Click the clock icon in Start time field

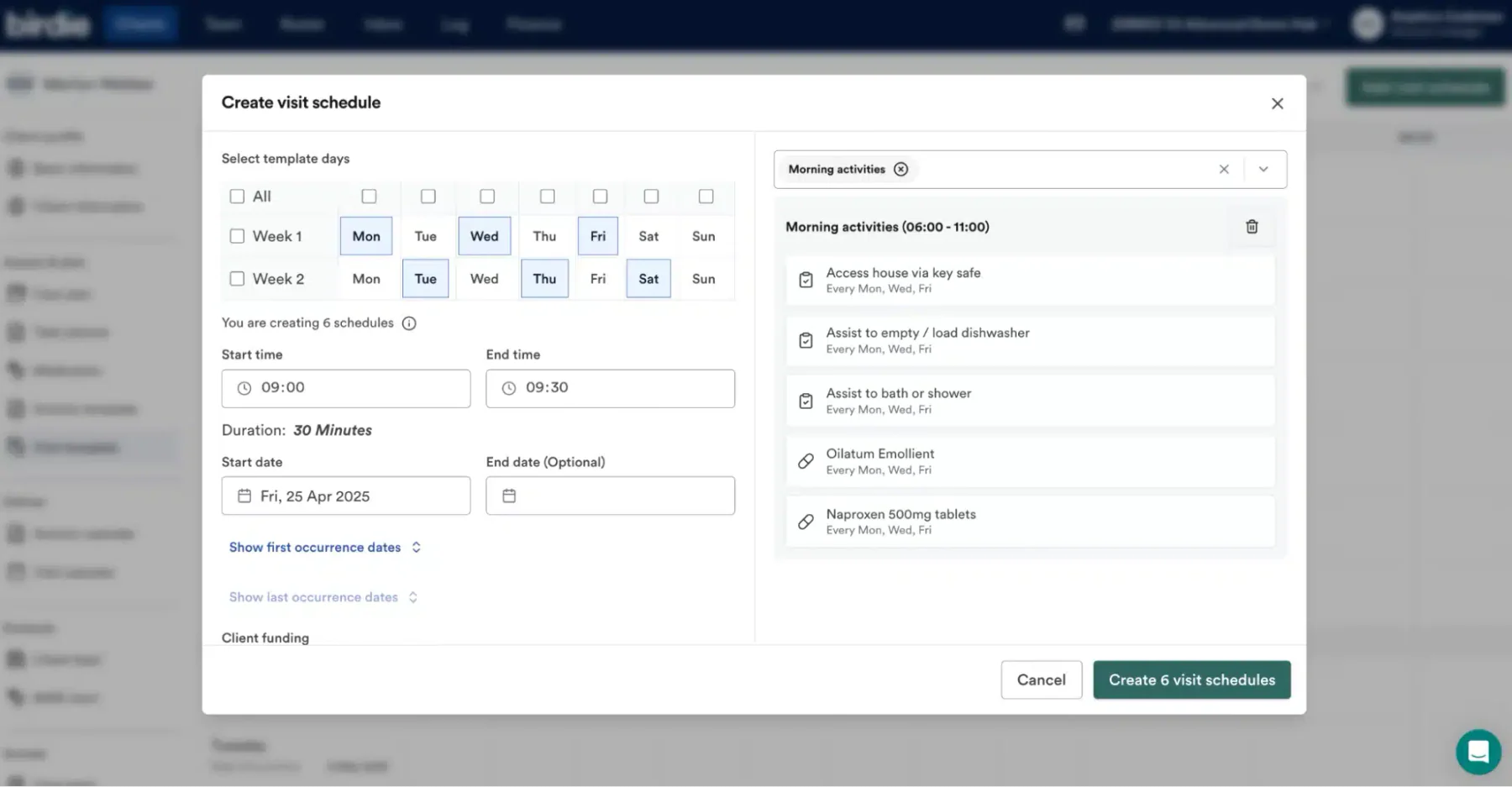click(x=244, y=388)
